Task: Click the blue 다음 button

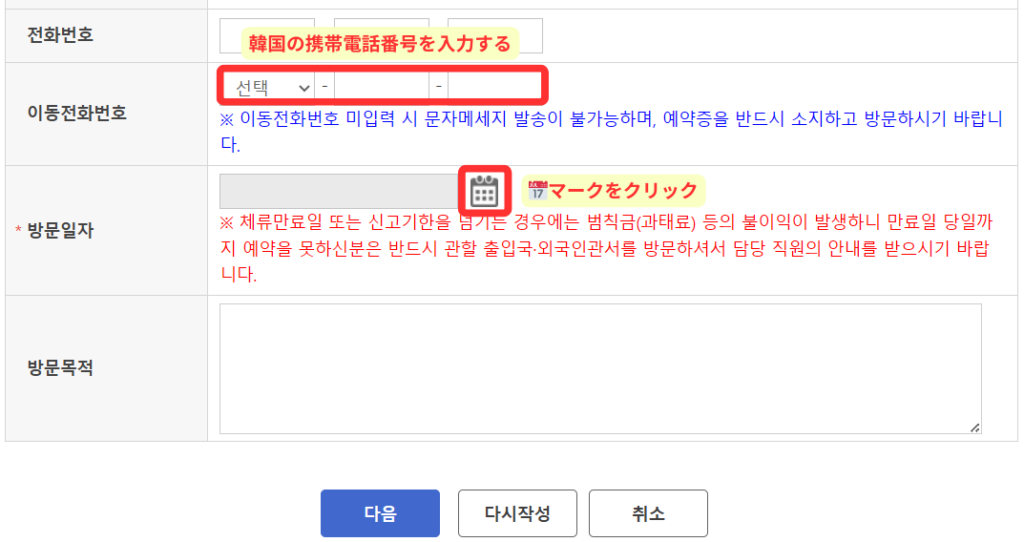Action: (x=380, y=513)
